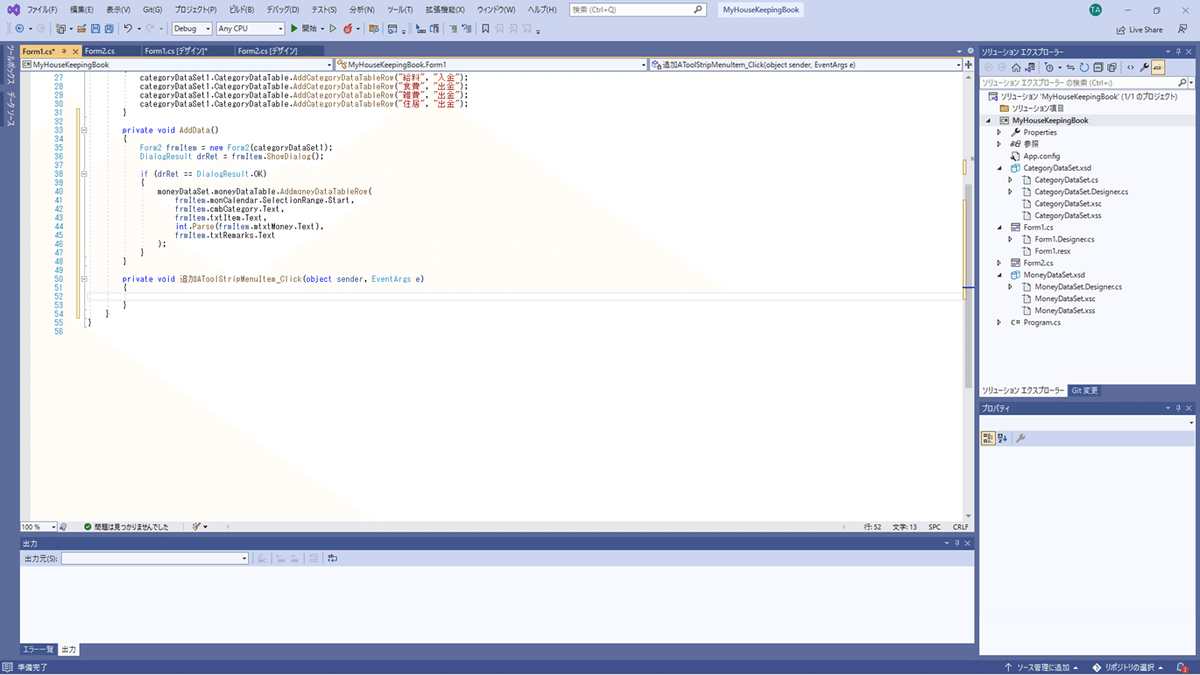Switch to the Git 変更 tab
Image resolution: width=1200 pixels, height=675 pixels.
pos(1085,390)
